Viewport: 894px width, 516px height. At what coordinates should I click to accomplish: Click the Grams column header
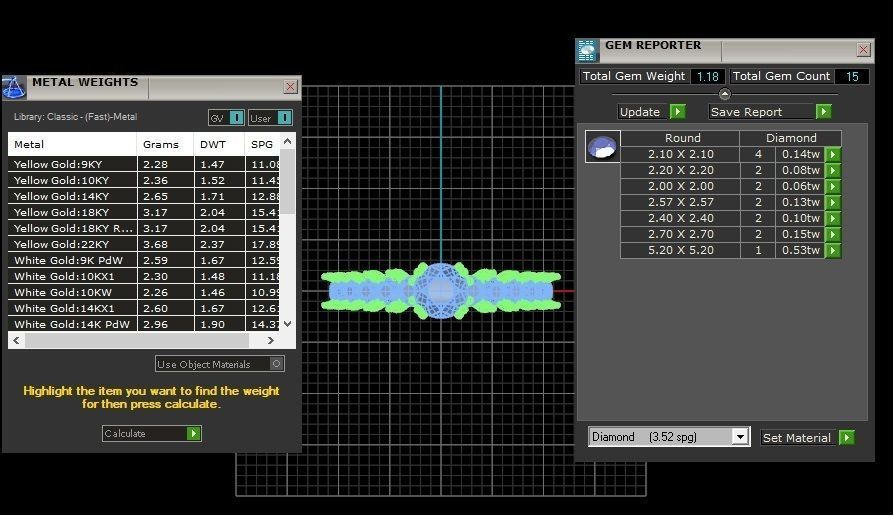point(165,144)
